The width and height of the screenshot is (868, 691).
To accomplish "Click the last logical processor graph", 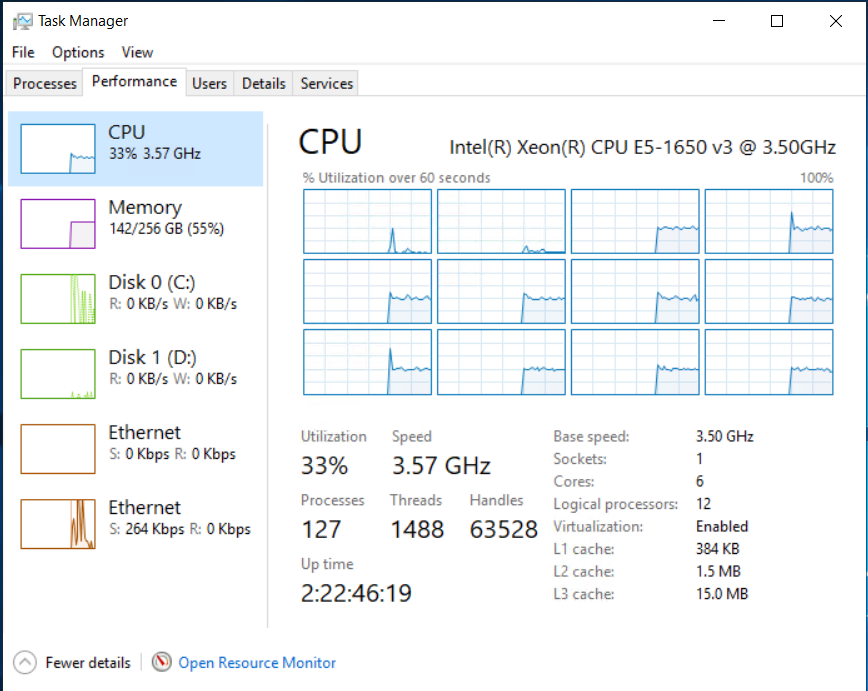I will click(x=769, y=361).
